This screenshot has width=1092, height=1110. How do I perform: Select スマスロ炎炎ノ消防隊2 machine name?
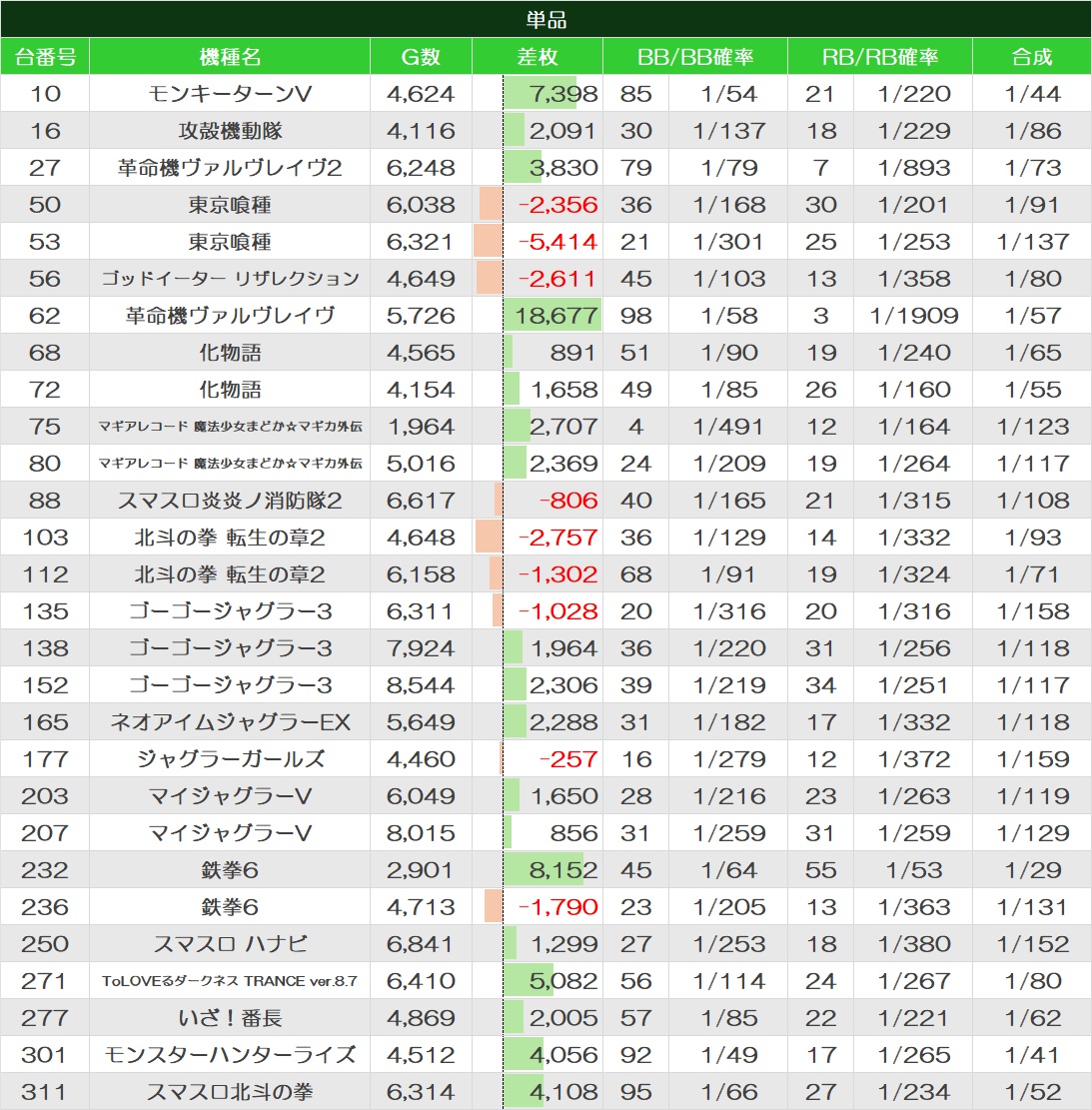230,501
